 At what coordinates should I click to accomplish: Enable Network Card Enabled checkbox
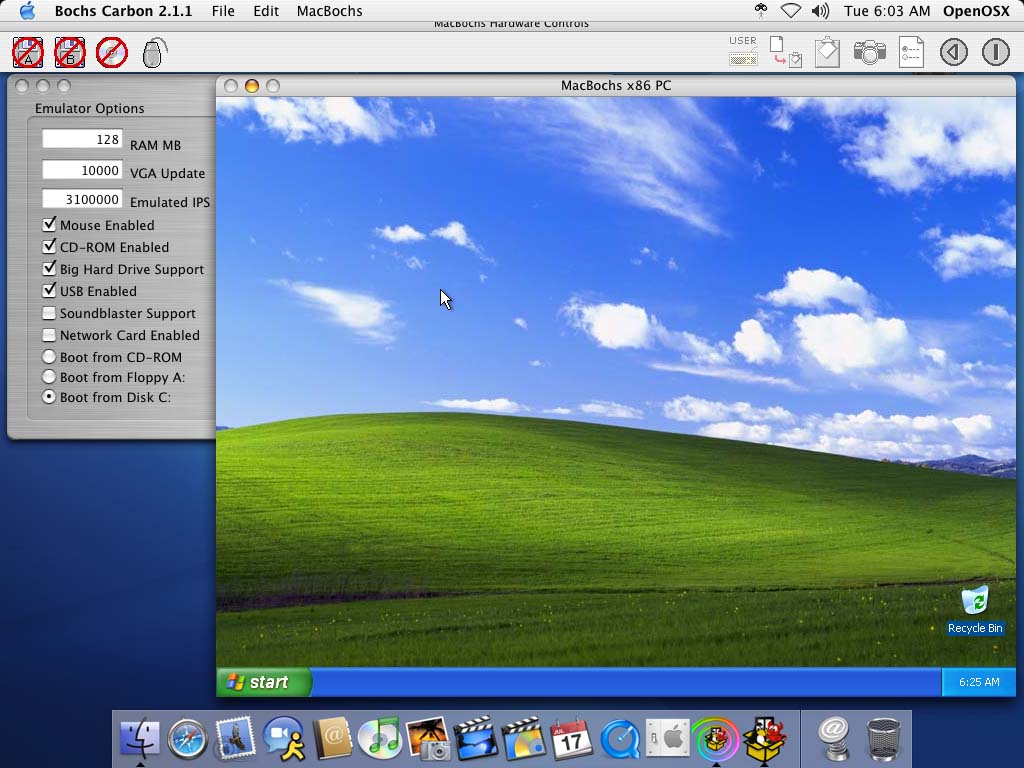(x=49, y=335)
